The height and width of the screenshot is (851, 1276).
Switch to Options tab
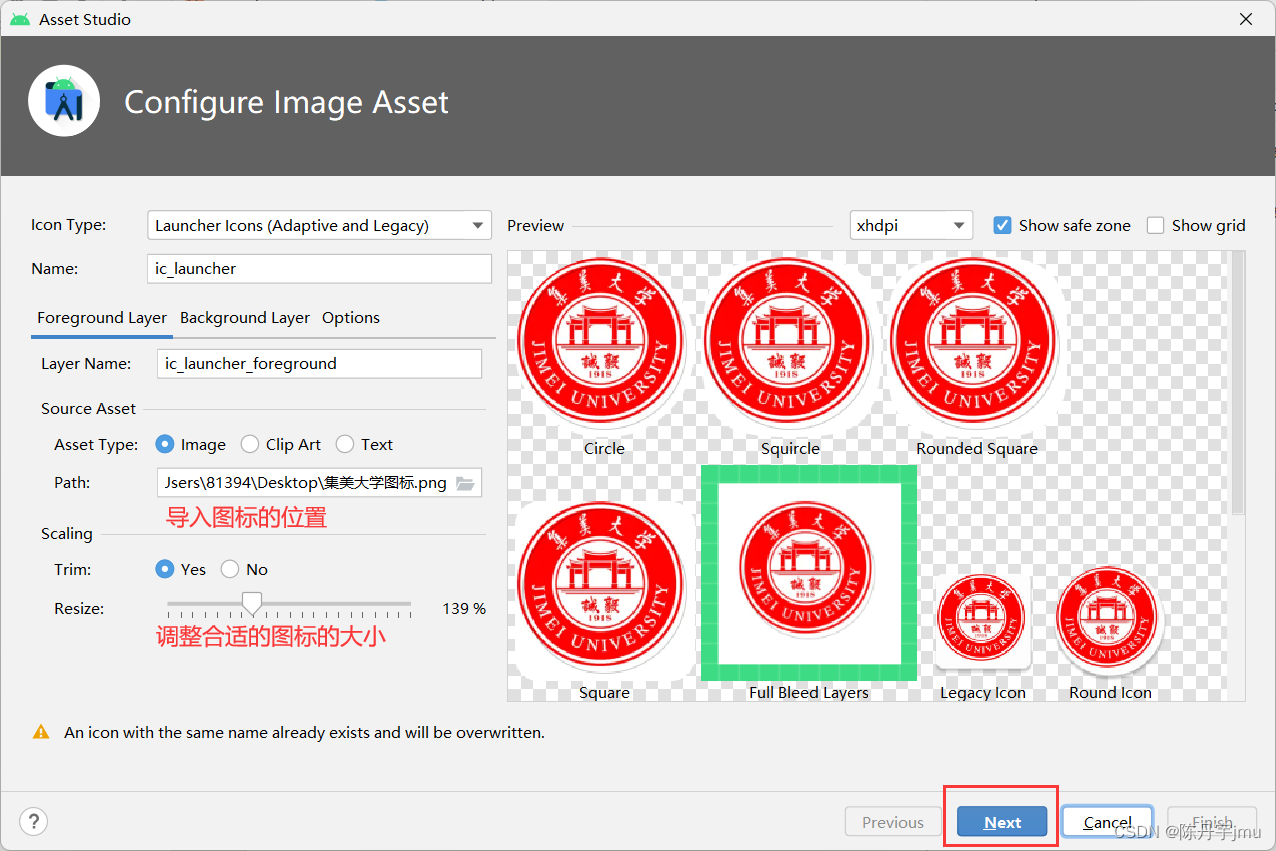(351, 318)
